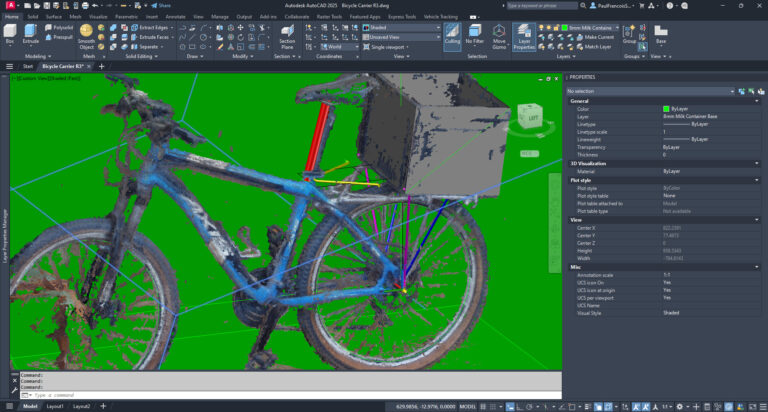Collapse the Misc properties section
768x412 pixels.
[x=757, y=267]
